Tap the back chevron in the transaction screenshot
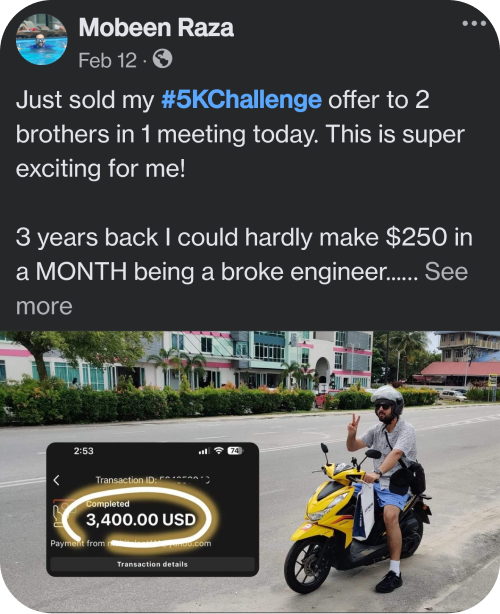 (x=57, y=480)
